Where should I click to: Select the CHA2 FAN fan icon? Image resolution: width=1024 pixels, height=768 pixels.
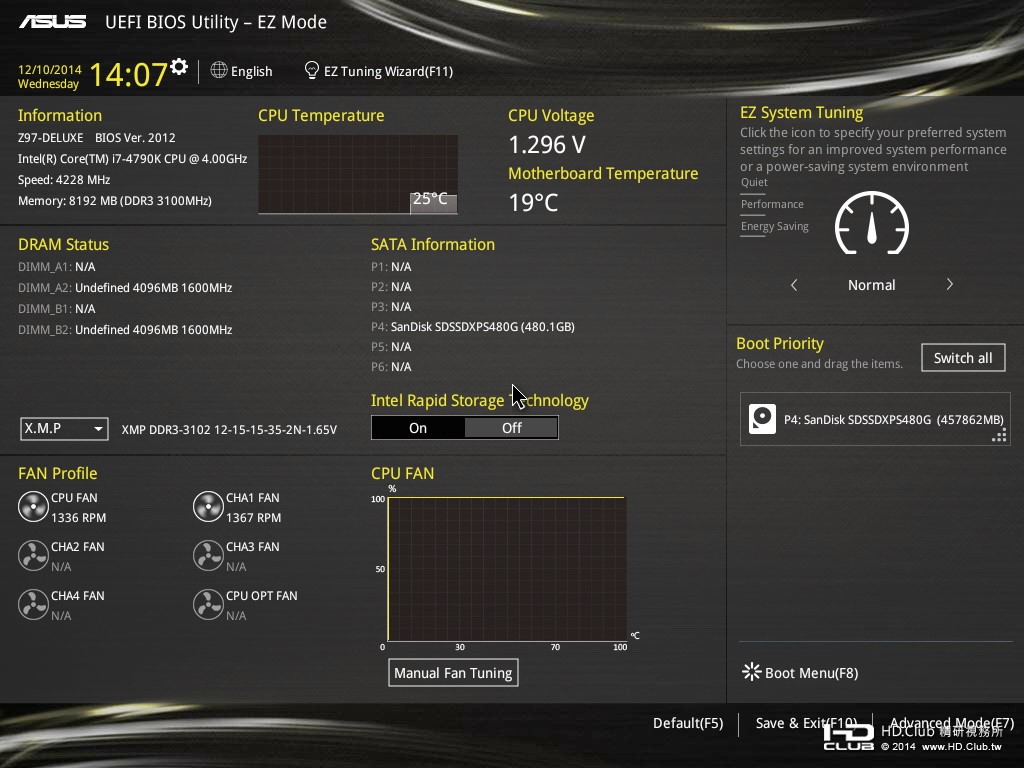tap(33, 556)
